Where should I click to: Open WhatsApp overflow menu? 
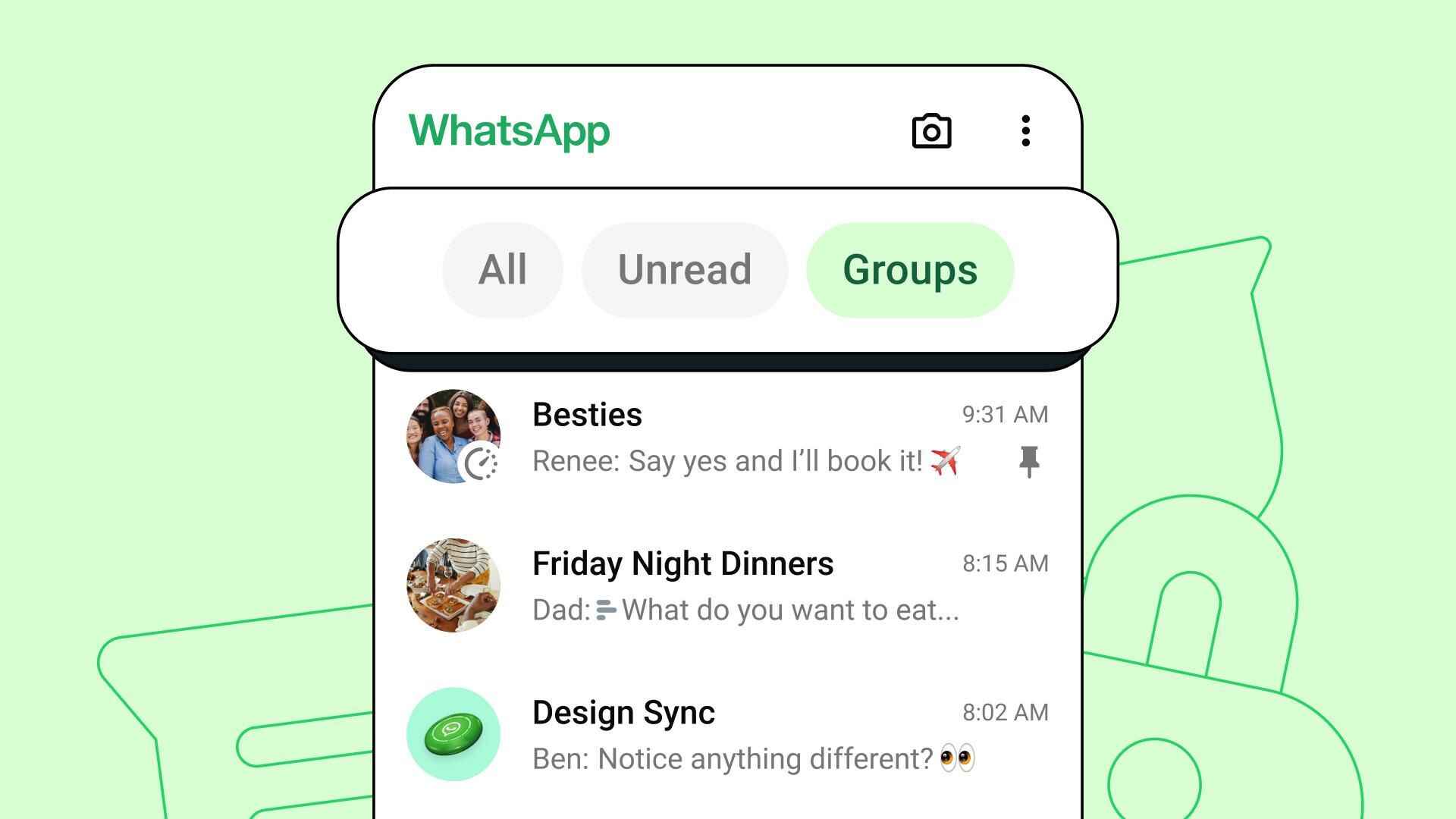coord(1024,131)
